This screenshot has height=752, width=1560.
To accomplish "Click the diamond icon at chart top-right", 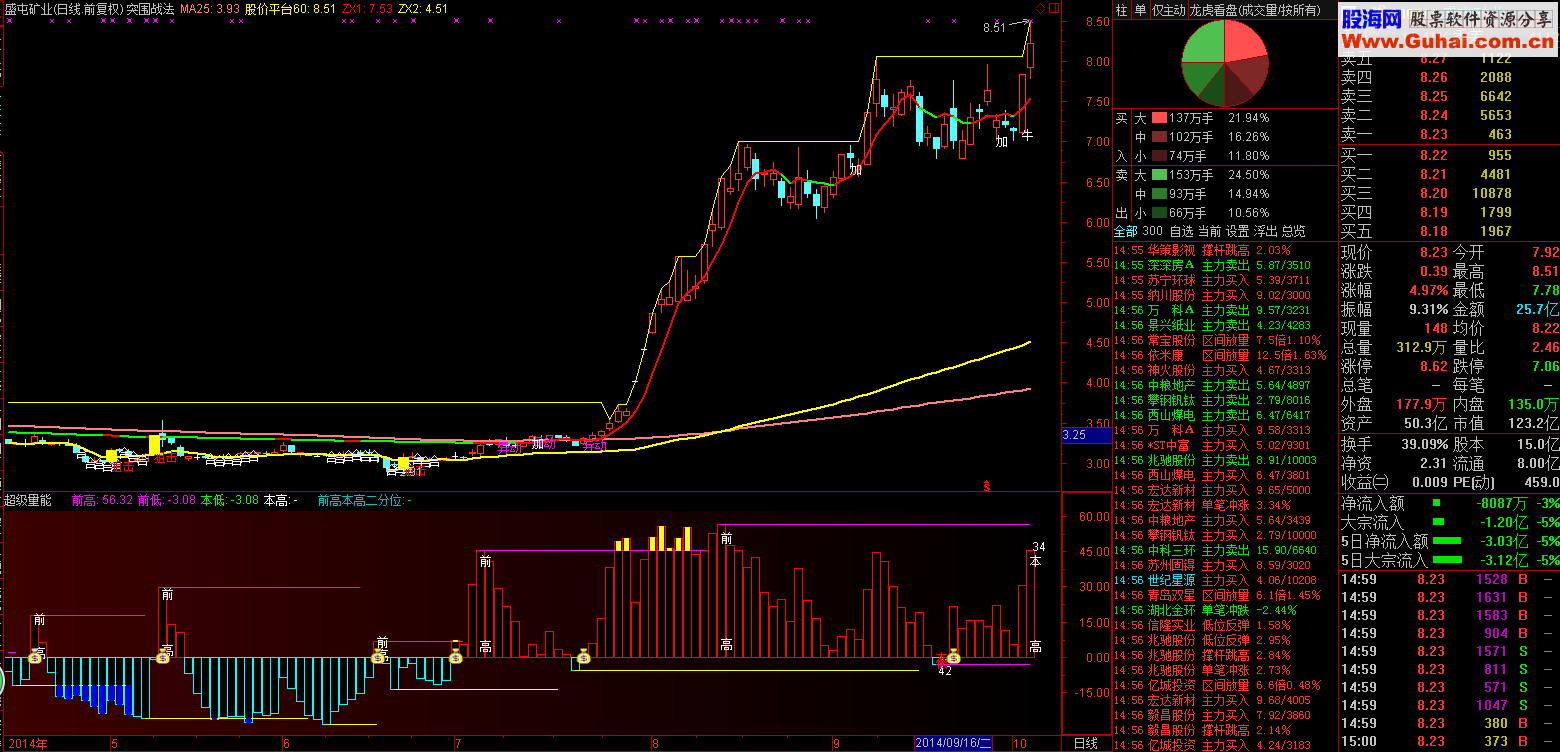I will [1041, 8].
